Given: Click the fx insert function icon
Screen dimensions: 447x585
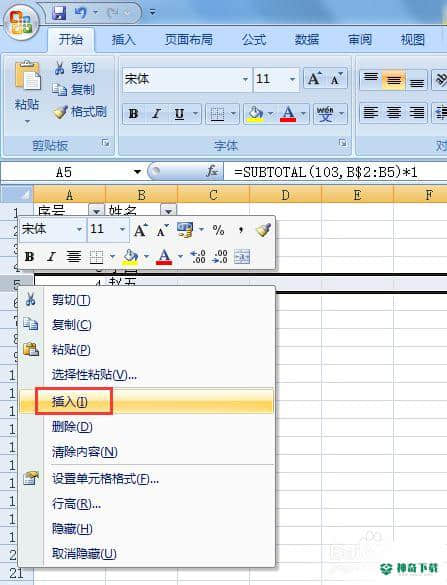Looking at the screenshot, I should point(212,172).
